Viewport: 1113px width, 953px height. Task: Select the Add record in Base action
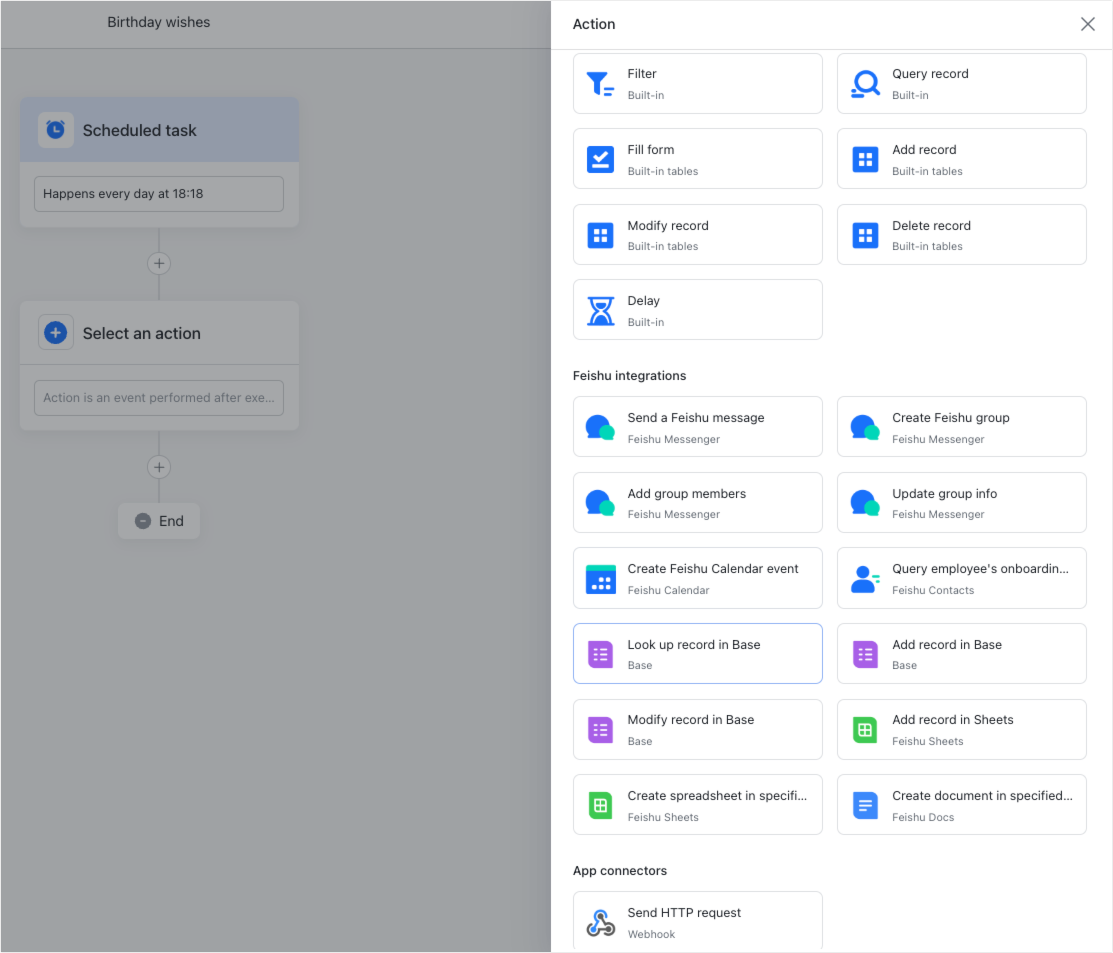click(961, 653)
